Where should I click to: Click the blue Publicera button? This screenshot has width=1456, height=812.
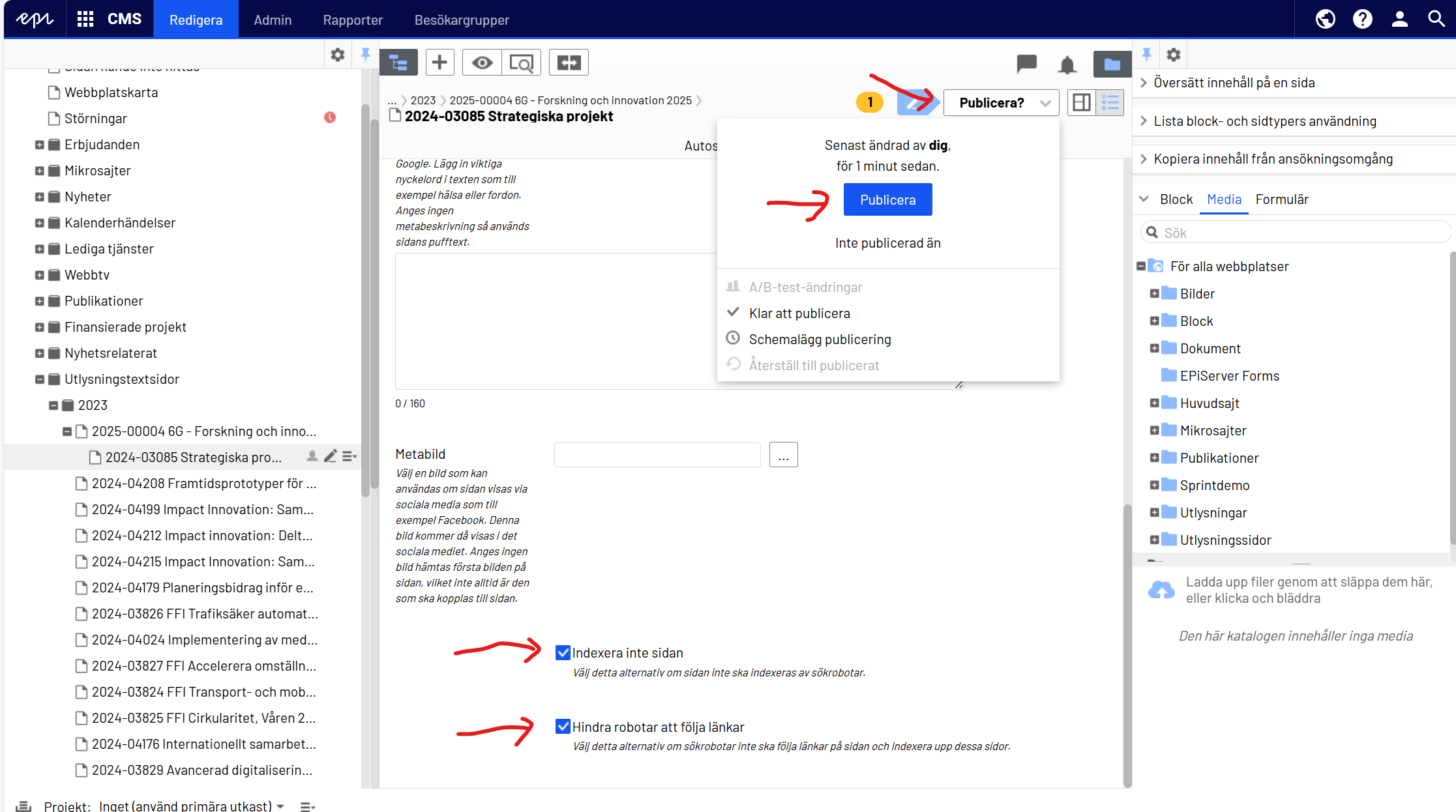tap(887, 199)
